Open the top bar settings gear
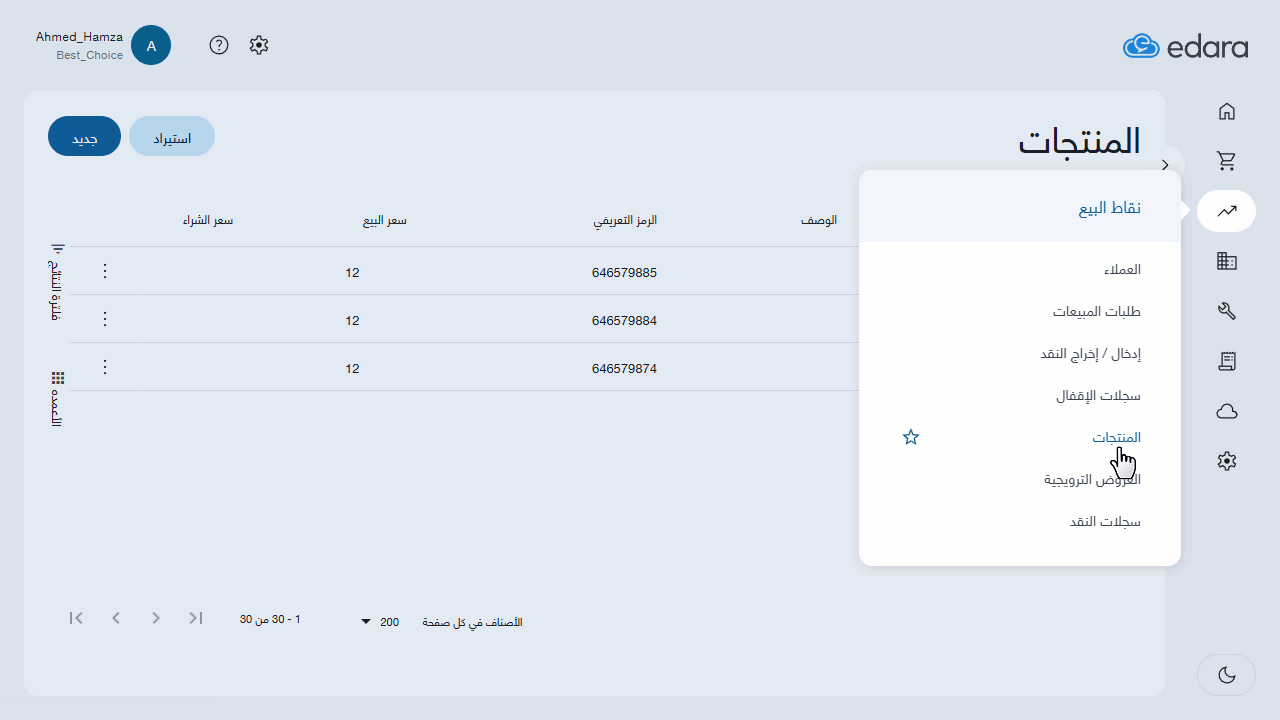The image size is (1280, 720). (259, 45)
